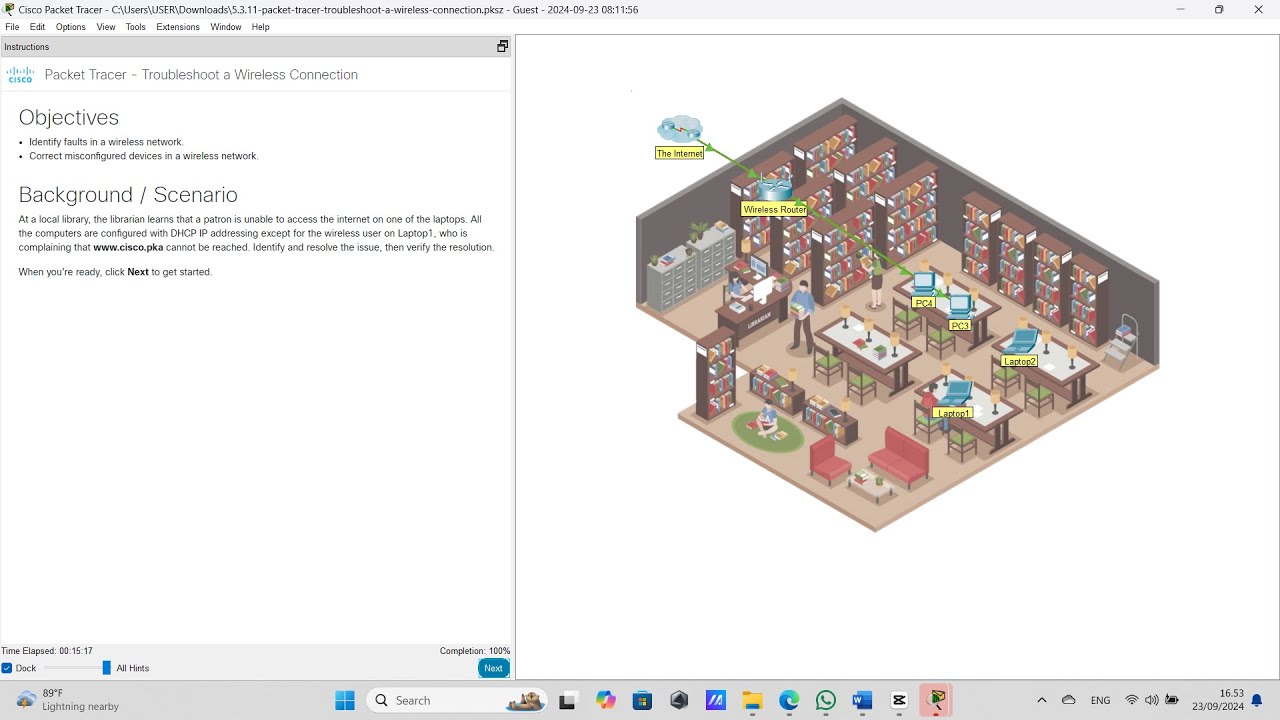Open WhatsApp from taskbar

[x=826, y=700]
